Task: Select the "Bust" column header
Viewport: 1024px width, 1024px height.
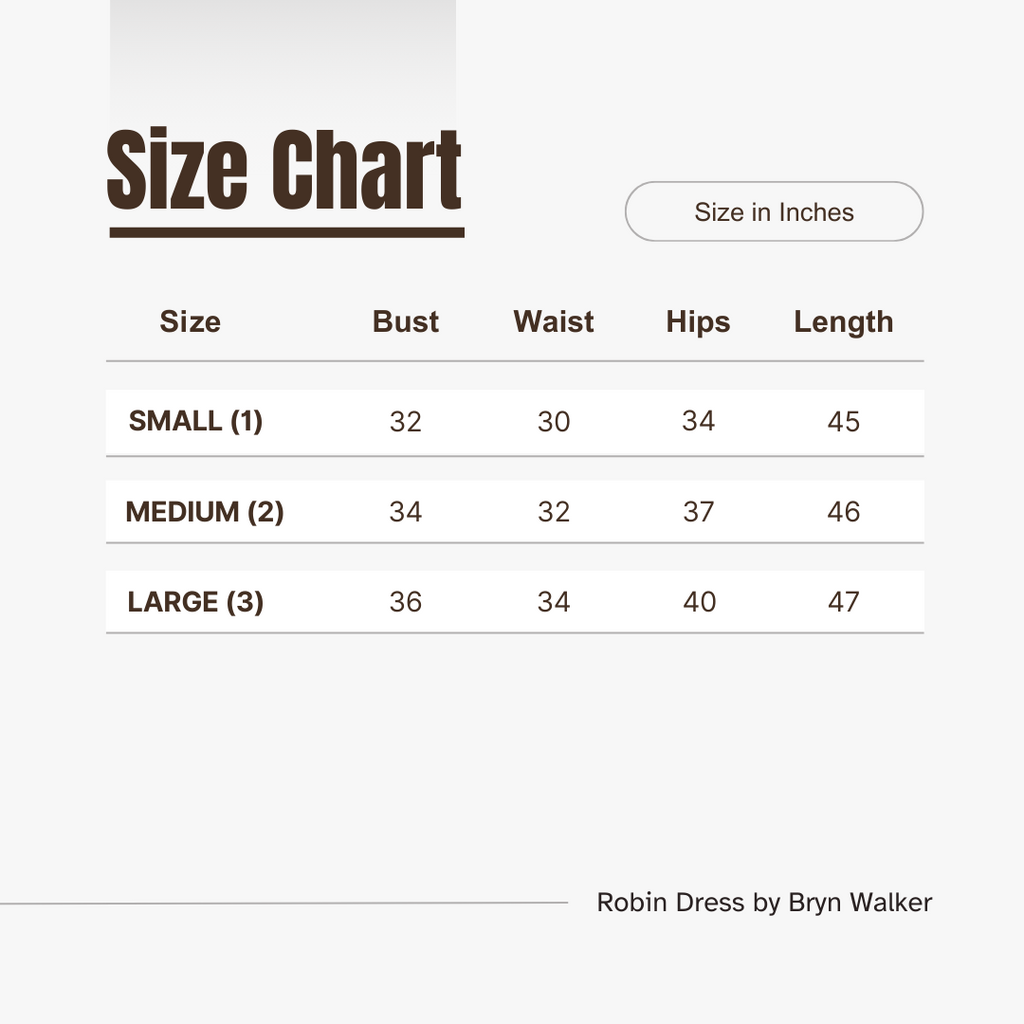Action: click(406, 322)
